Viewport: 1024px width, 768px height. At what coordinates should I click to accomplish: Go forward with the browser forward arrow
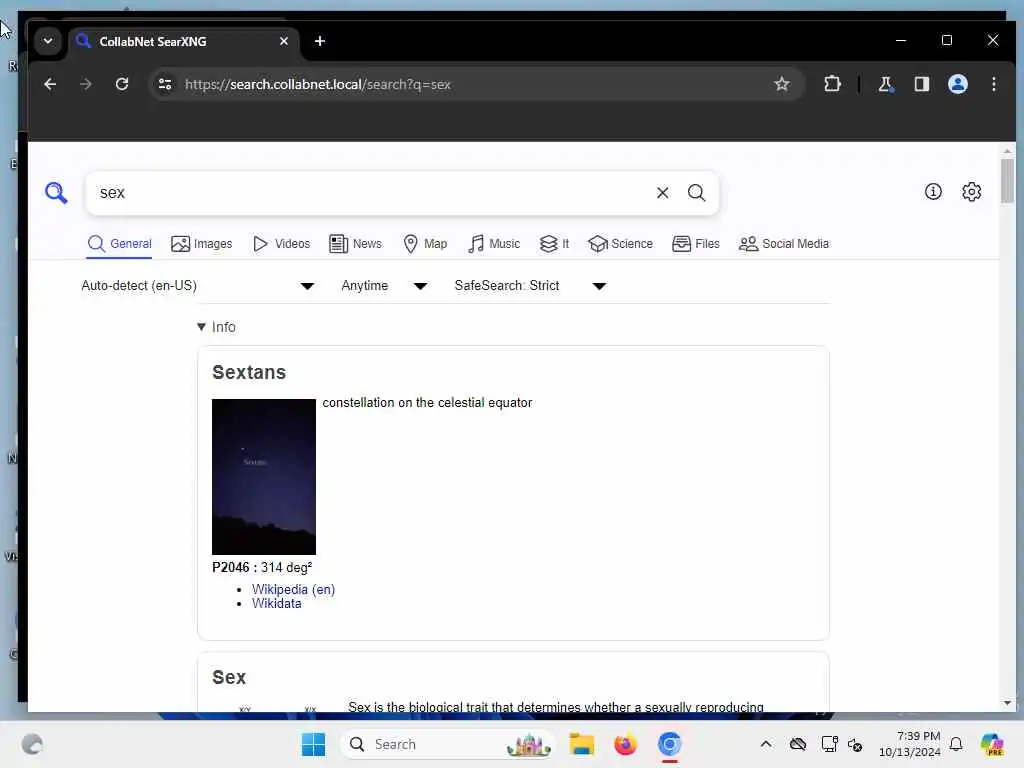[86, 84]
